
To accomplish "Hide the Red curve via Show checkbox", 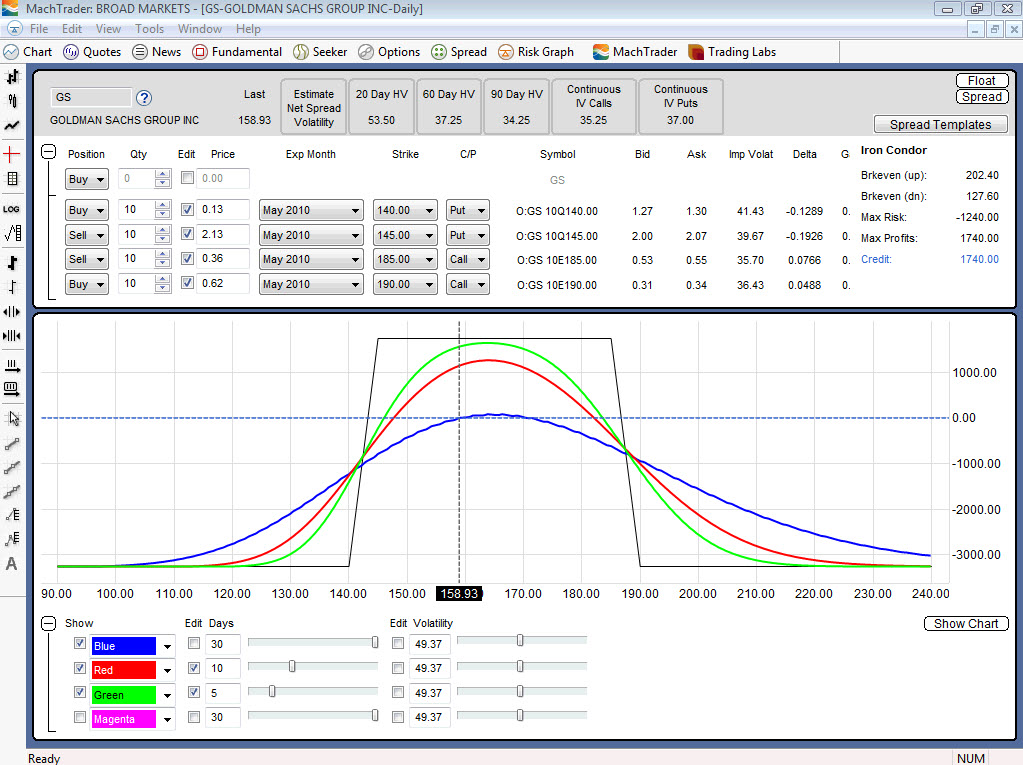I will tap(80, 668).
